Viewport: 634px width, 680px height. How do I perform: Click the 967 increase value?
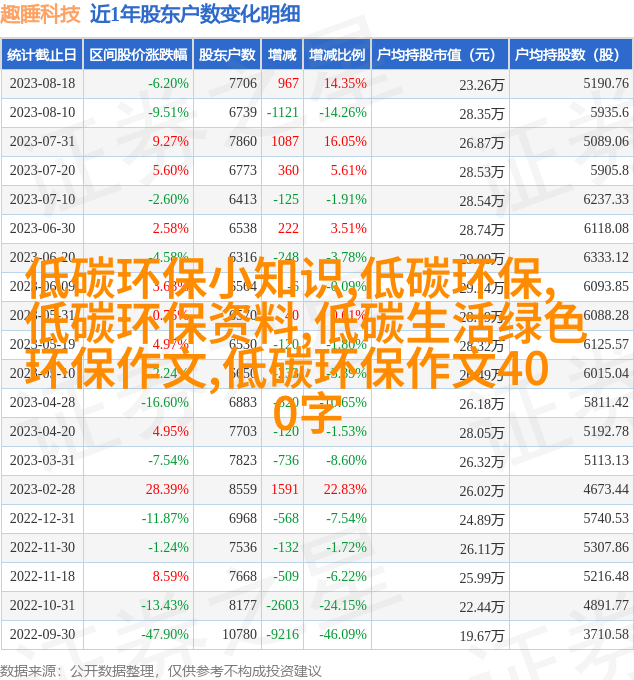(x=288, y=83)
